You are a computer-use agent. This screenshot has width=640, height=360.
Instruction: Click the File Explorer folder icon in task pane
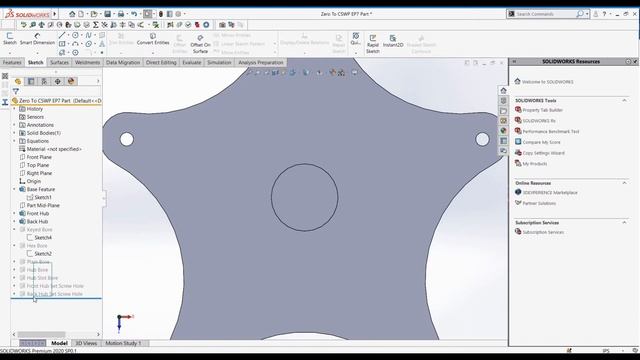[503, 111]
